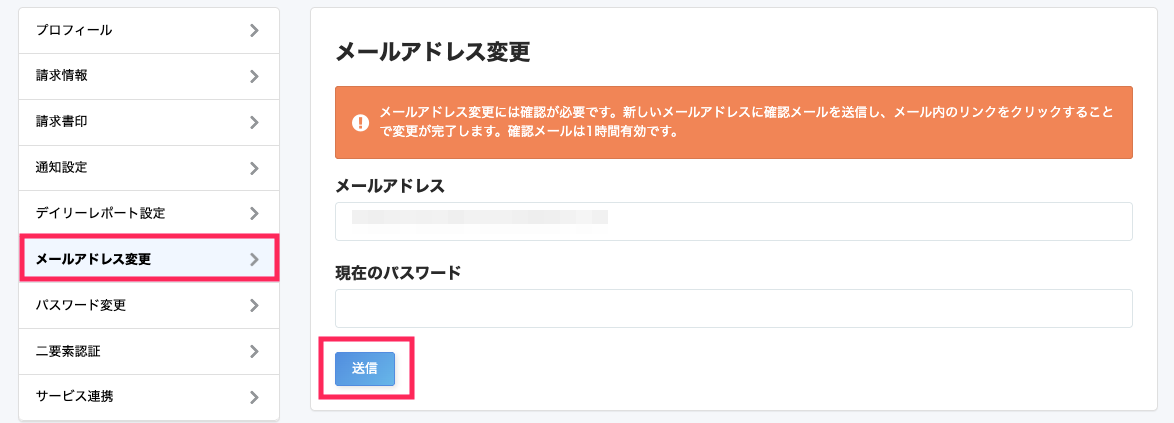Open サービス連携 settings
1174x423 pixels.
(x=149, y=397)
